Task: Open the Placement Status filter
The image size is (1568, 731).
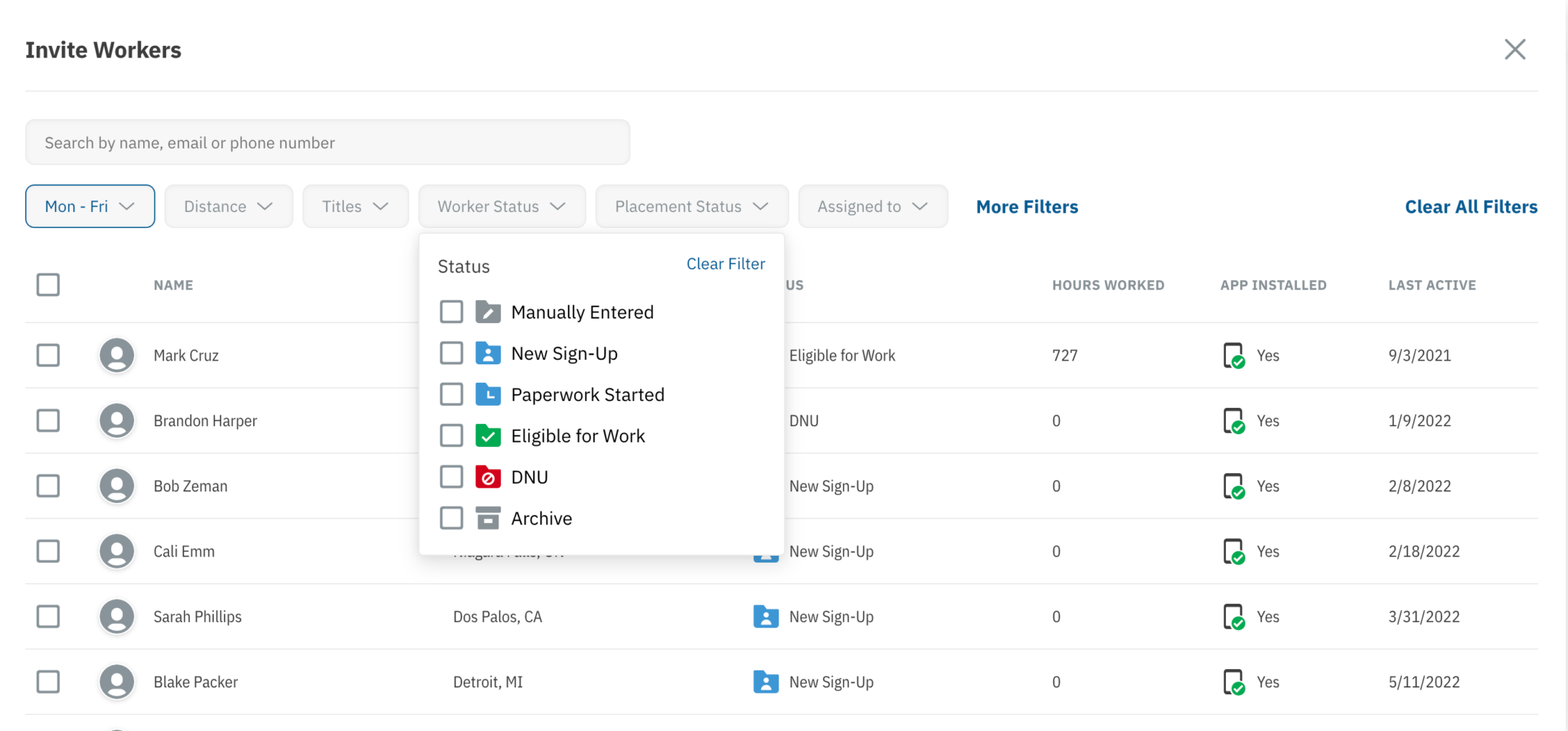Action: [691, 206]
